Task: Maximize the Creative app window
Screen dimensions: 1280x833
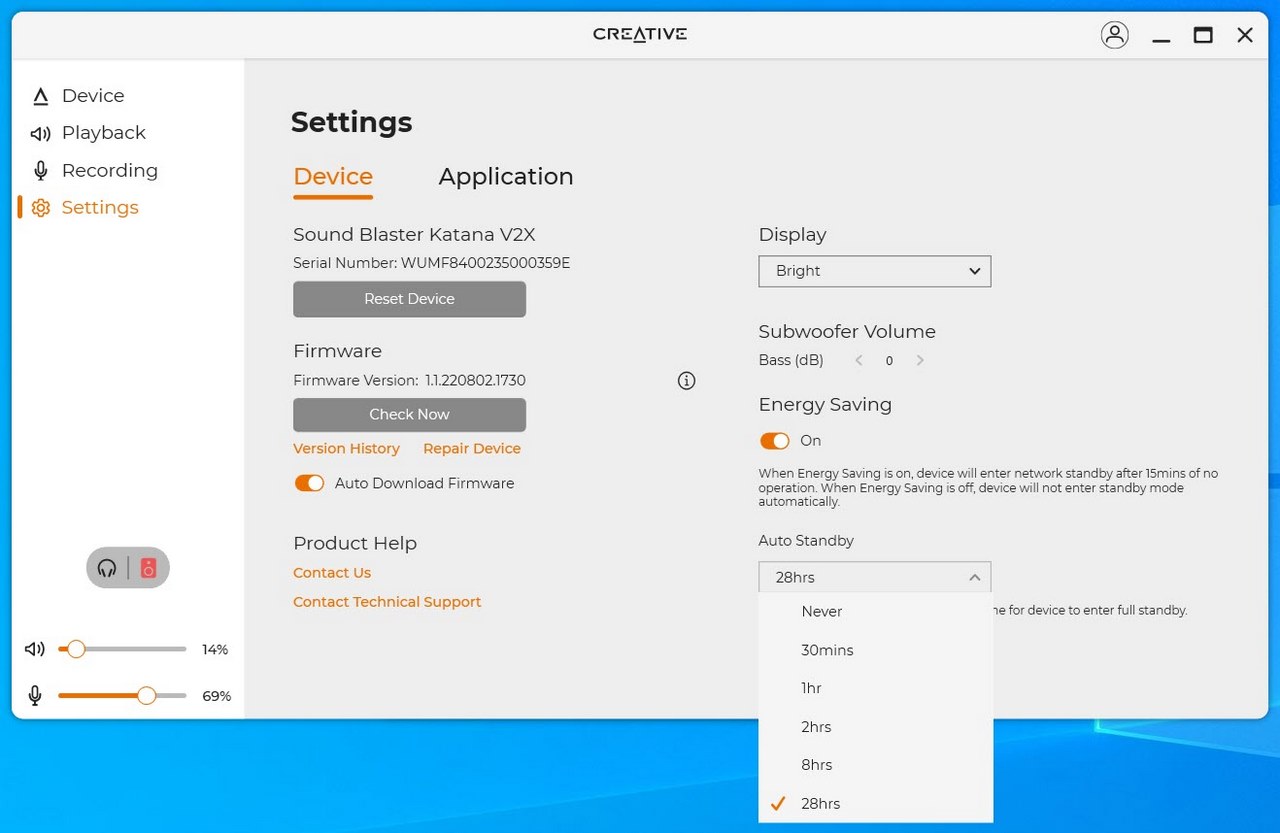Action: click(1203, 35)
